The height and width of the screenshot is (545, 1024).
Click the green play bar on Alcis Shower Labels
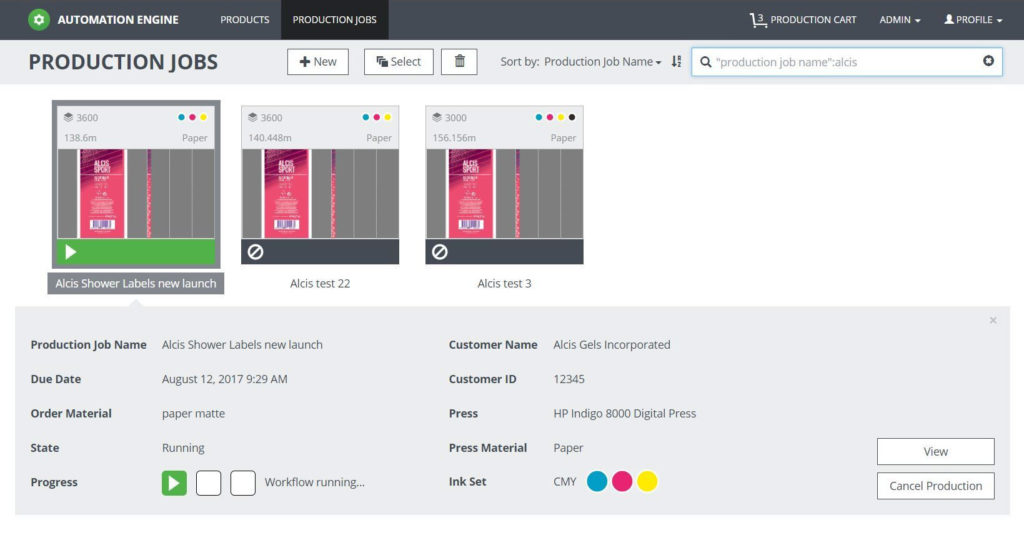click(136, 252)
